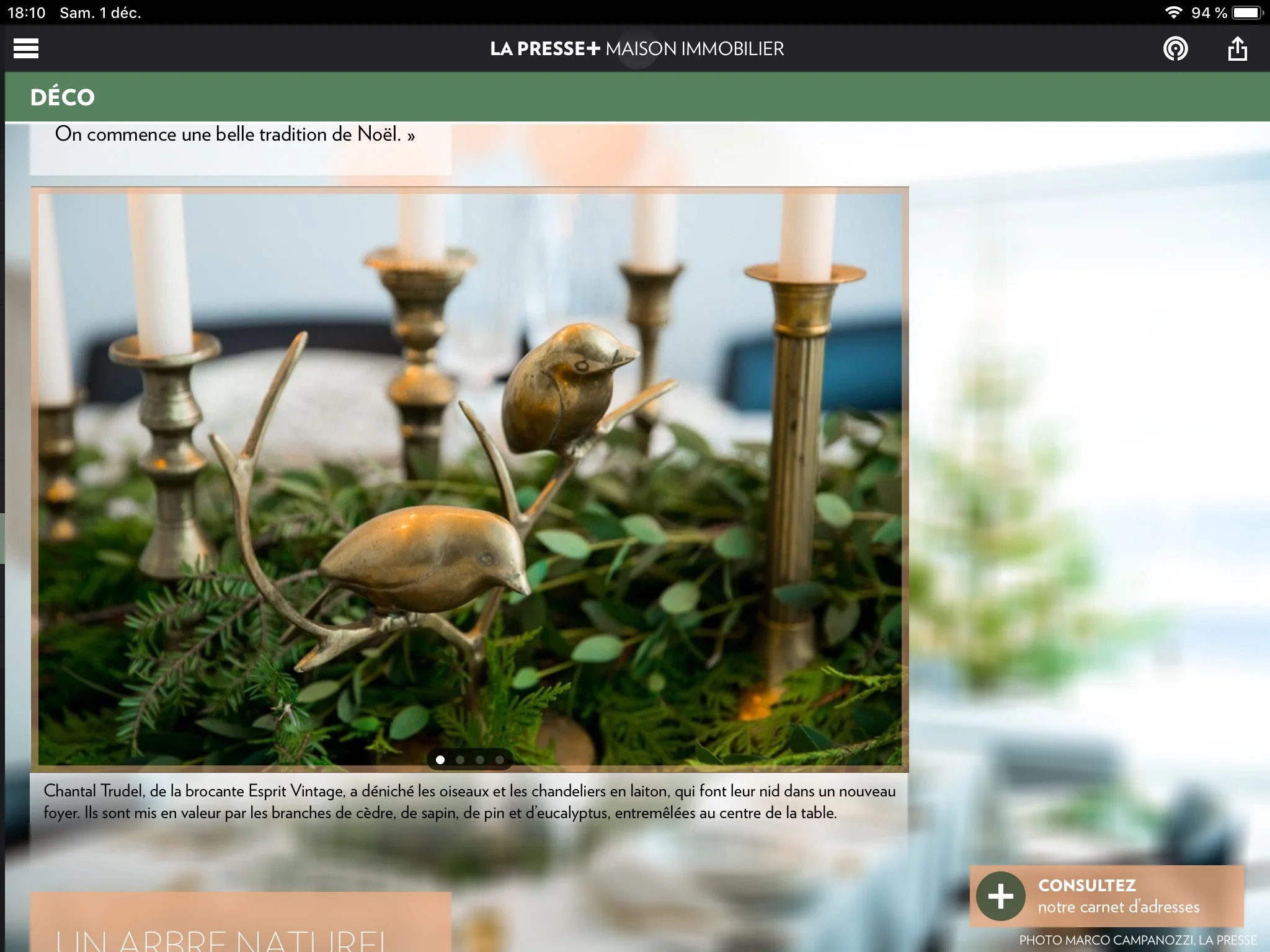Open the hamburger menu
This screenshot has height=952, width=1270.
click(x=26, y=48)
